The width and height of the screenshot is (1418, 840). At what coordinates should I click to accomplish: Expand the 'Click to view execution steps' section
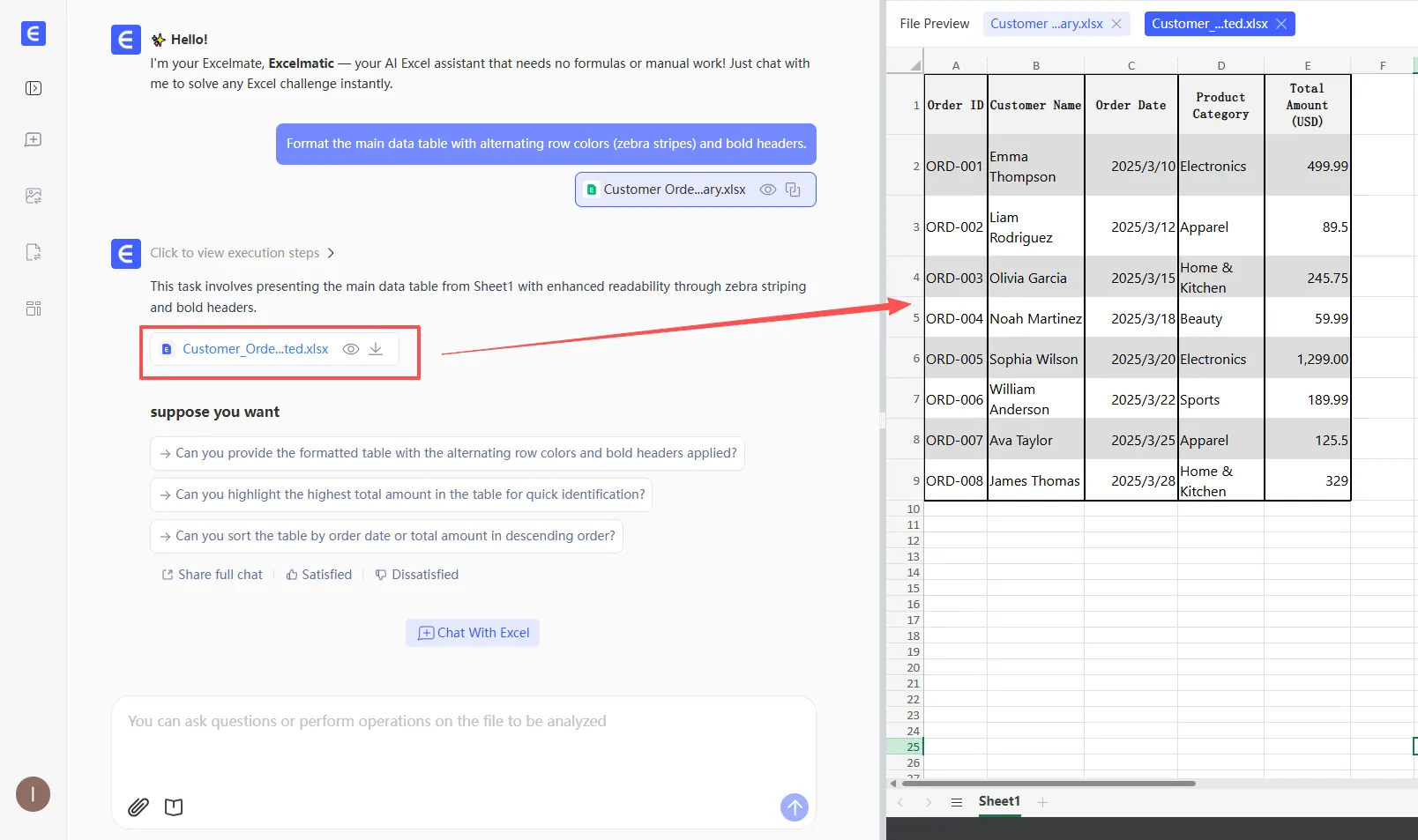(x=243, y=253)
